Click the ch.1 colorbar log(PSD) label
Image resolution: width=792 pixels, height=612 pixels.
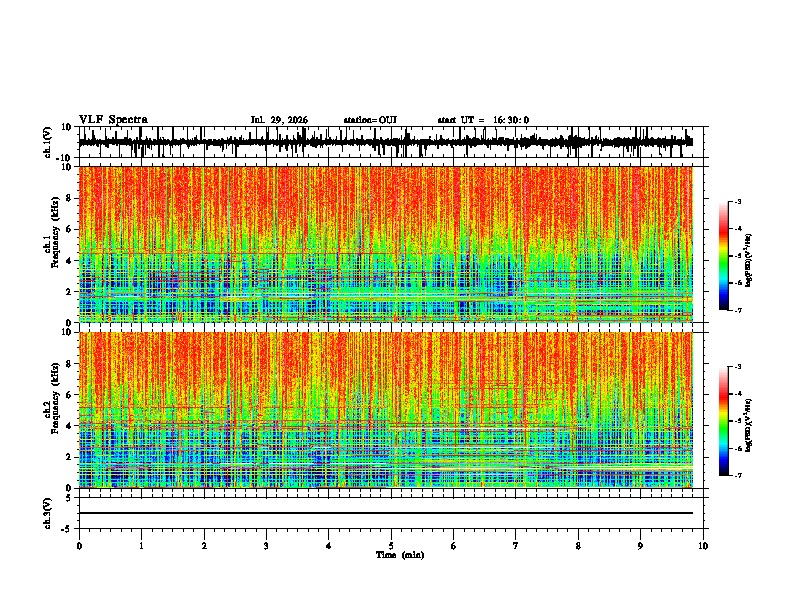[x=749, y=261]
